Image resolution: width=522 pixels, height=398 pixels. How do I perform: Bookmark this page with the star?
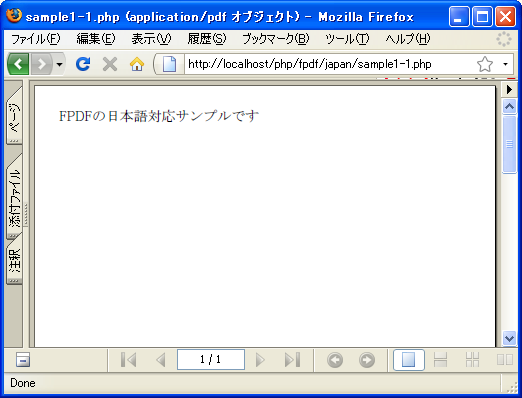[485, 64]
